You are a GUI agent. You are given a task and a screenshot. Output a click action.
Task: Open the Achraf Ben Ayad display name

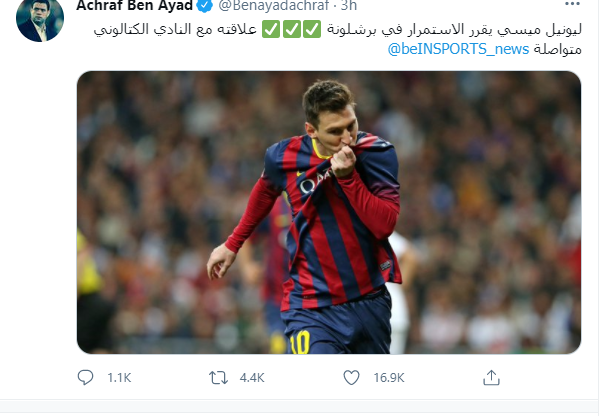point(134,5)
